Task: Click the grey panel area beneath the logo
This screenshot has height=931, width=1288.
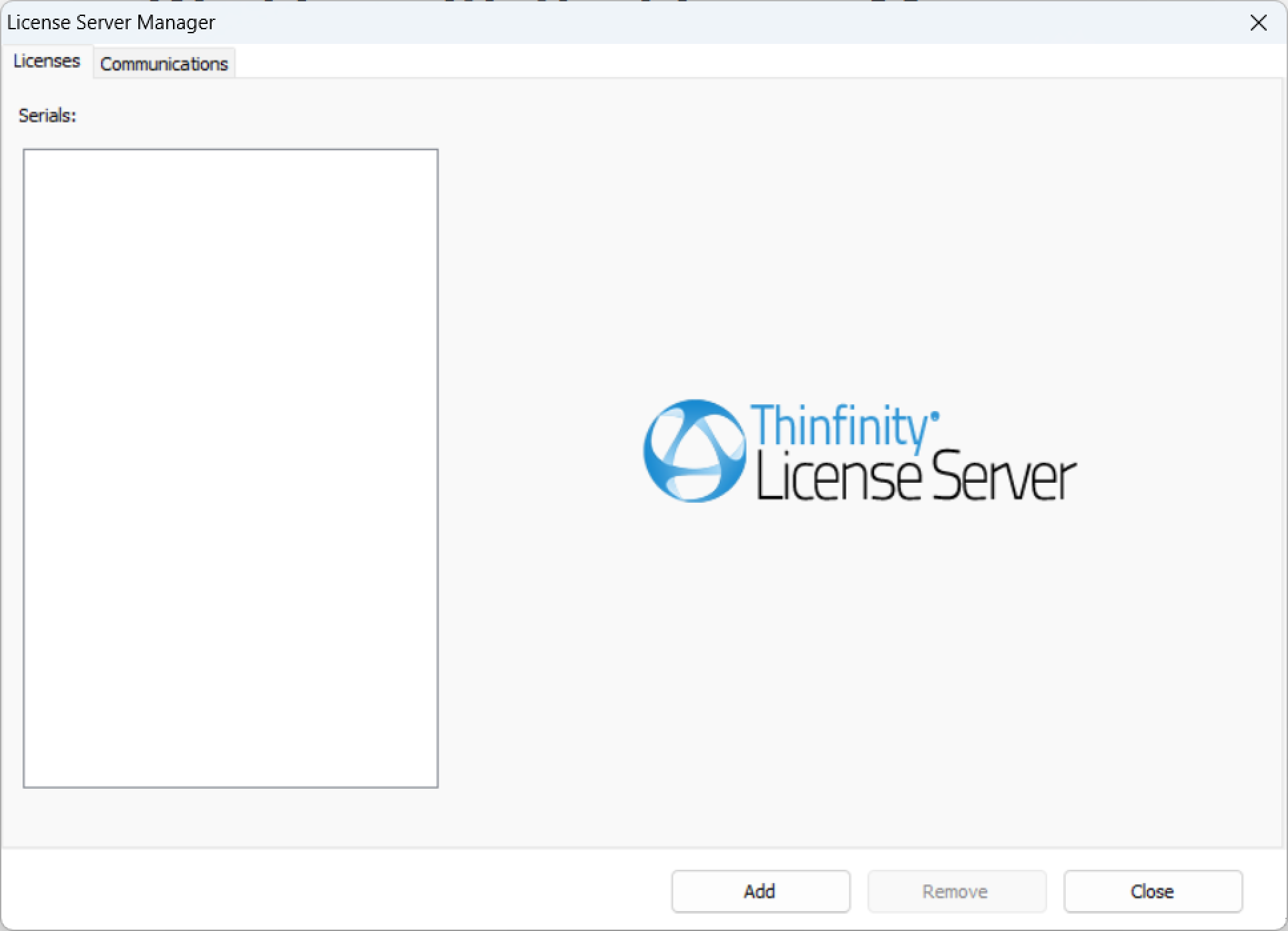Action: (x=858, y=665)
